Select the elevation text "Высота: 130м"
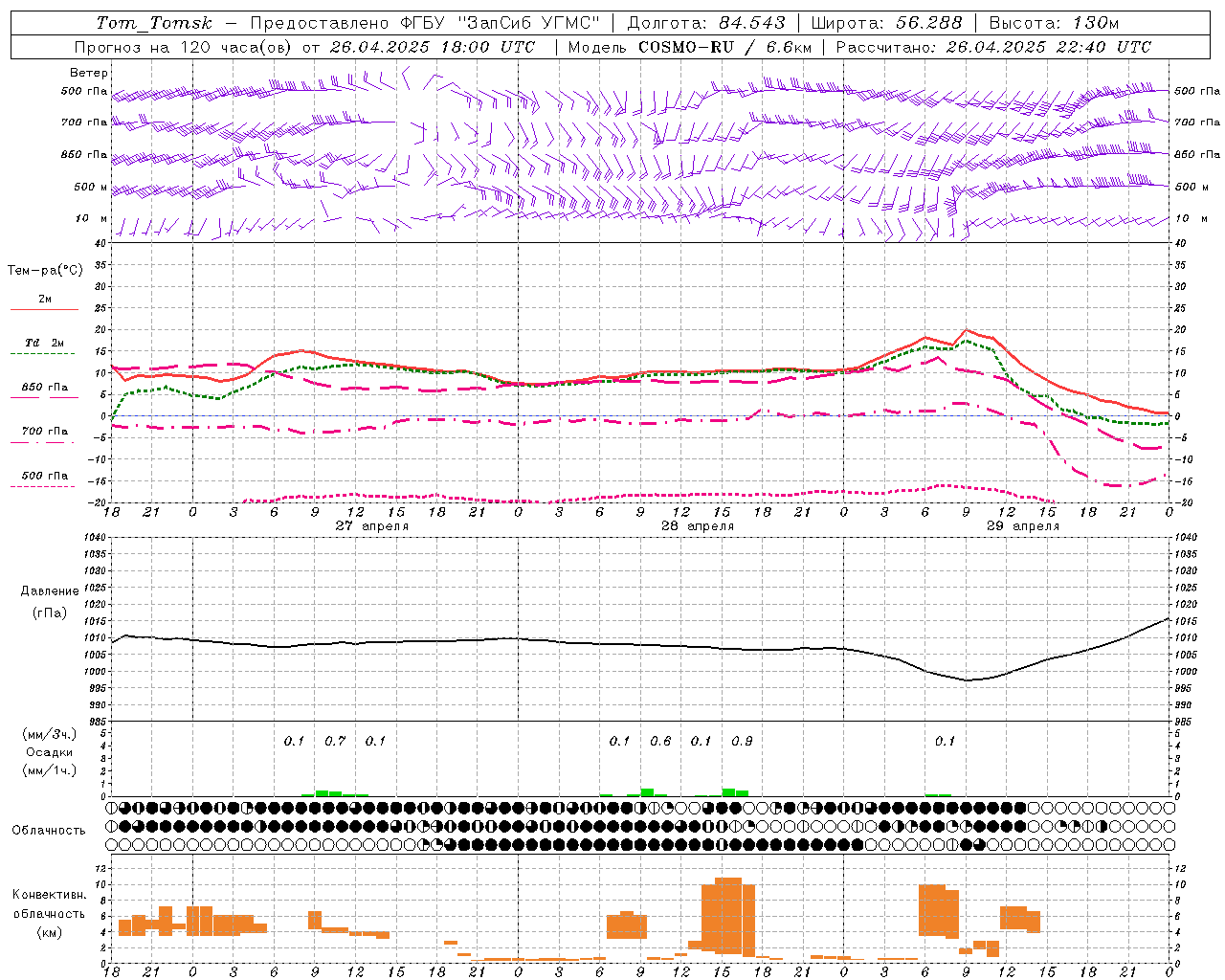Image resolution: width=1225 pixels, height=980 pixels. click(1054, 23)
